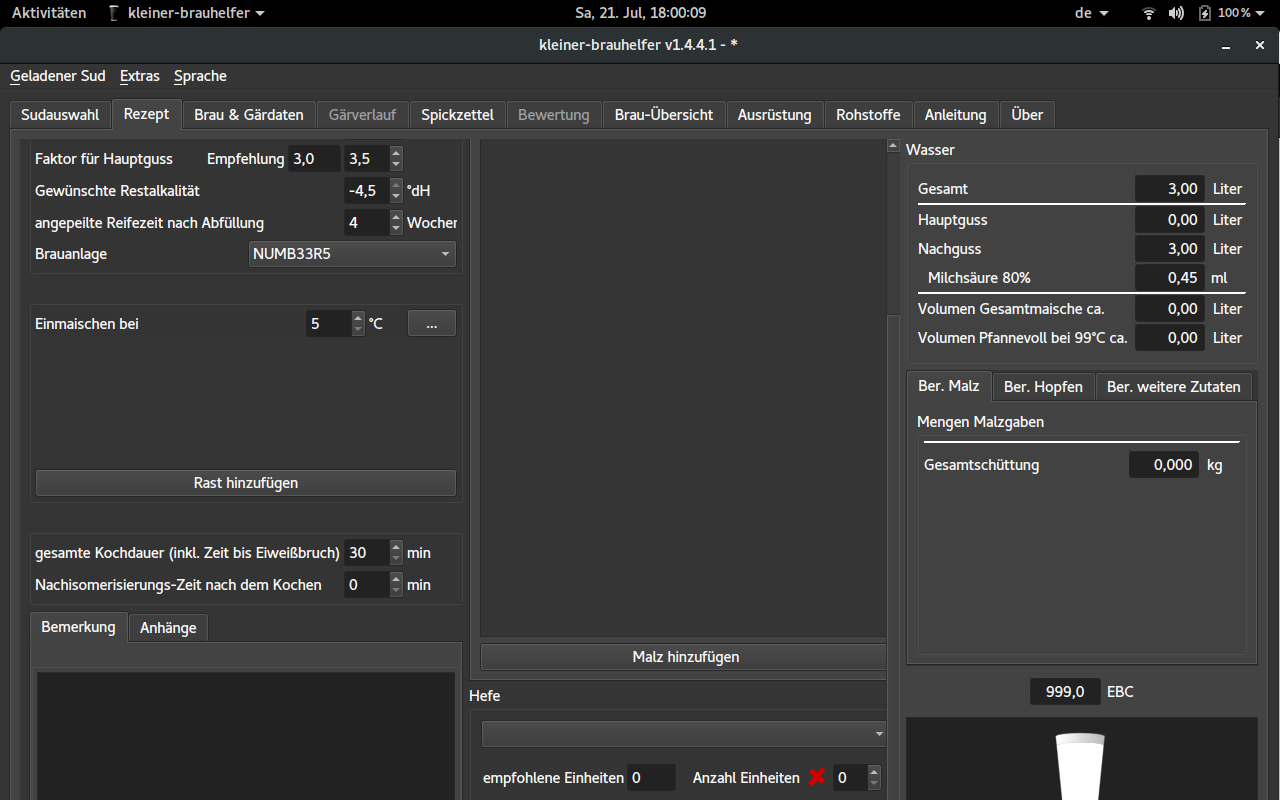Click the Rast hinzufügen button

coord(245,483)
